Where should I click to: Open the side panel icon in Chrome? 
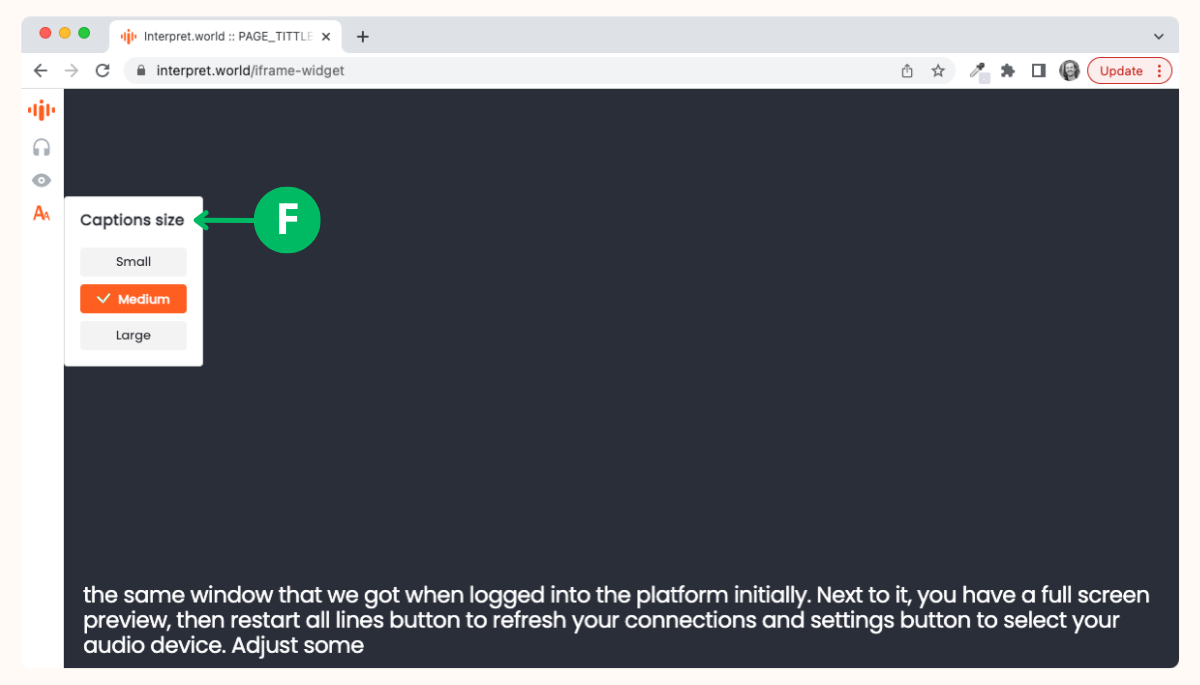pos(1037,70)
